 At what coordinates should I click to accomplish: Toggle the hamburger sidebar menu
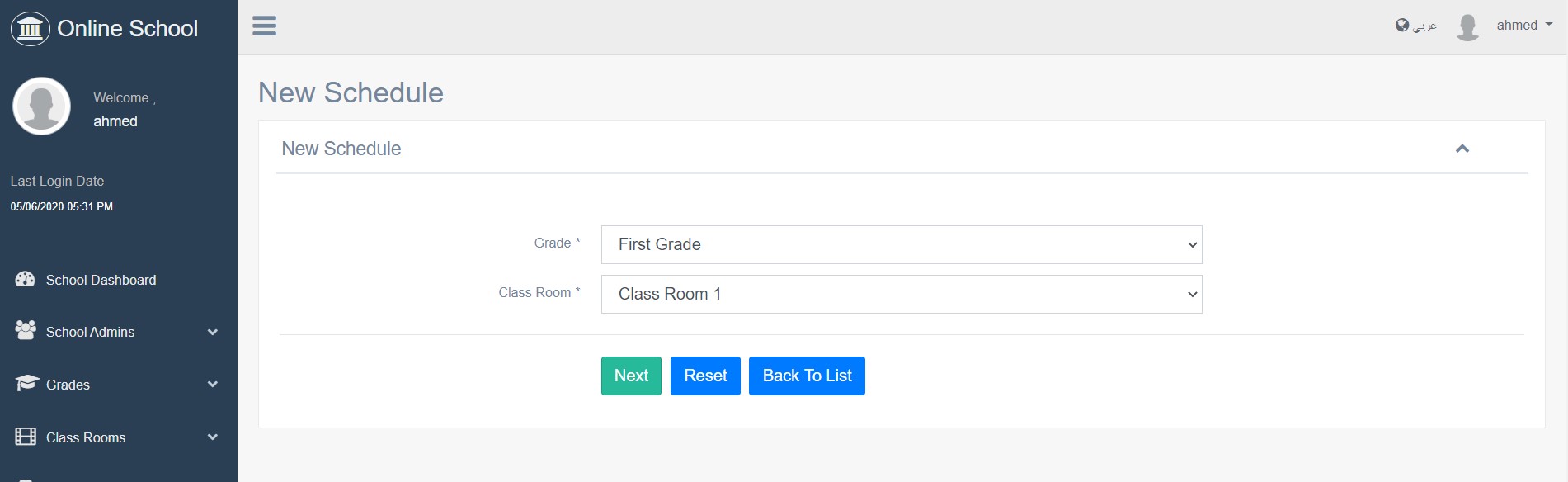(264, 26)
